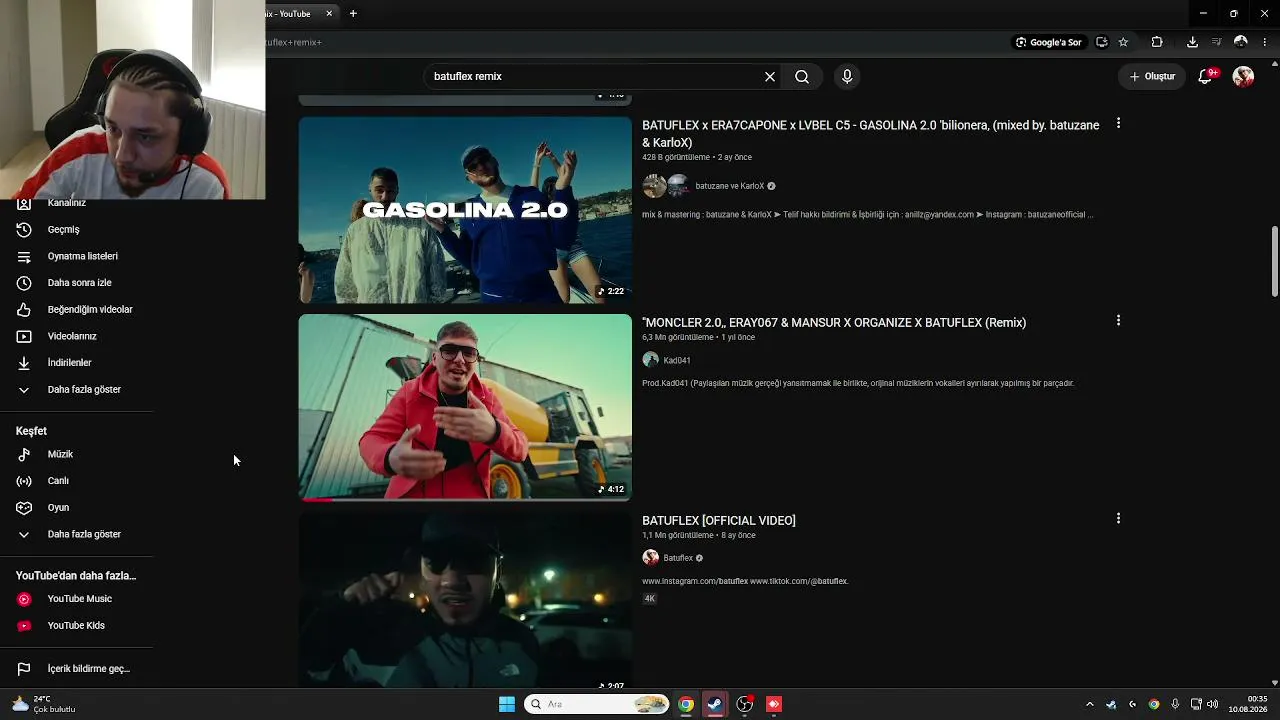Click the Canlı live broadcast icon
1280x720 pixels.
(24, 481)
